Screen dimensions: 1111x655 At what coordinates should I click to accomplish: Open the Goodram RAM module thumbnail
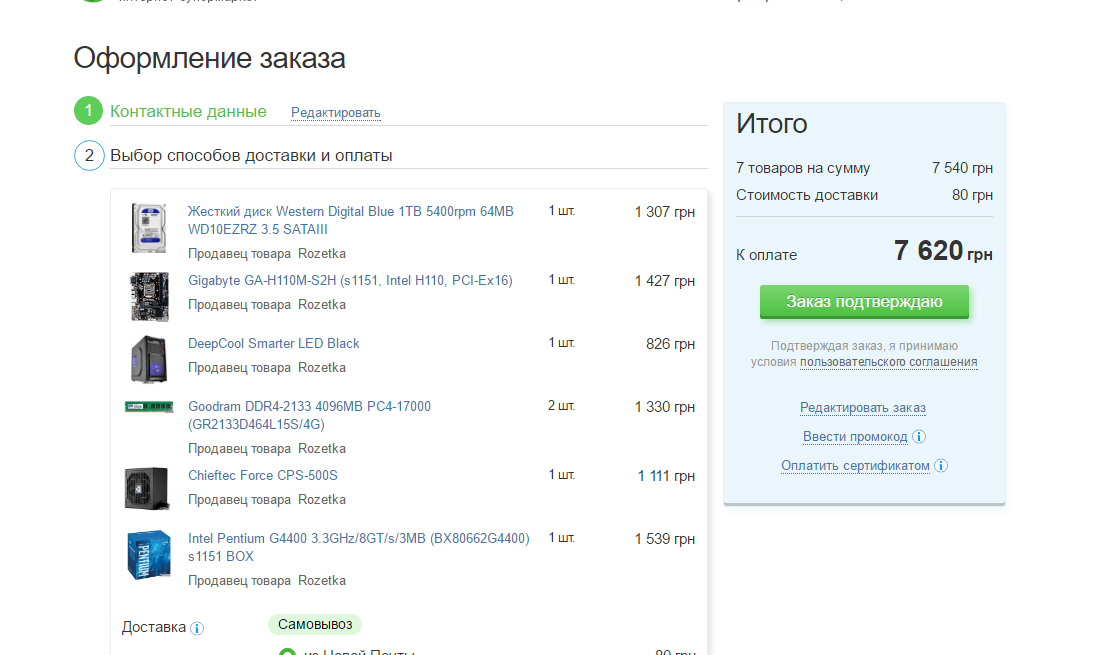pos(149,407)
